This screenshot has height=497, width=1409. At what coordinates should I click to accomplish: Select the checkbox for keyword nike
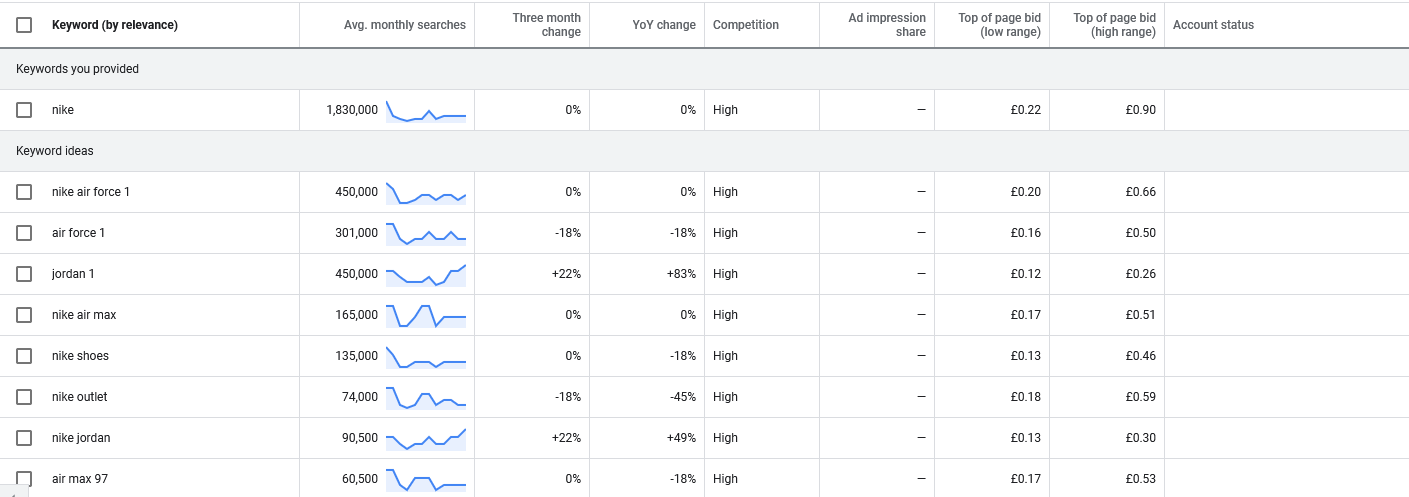point(24,110)
